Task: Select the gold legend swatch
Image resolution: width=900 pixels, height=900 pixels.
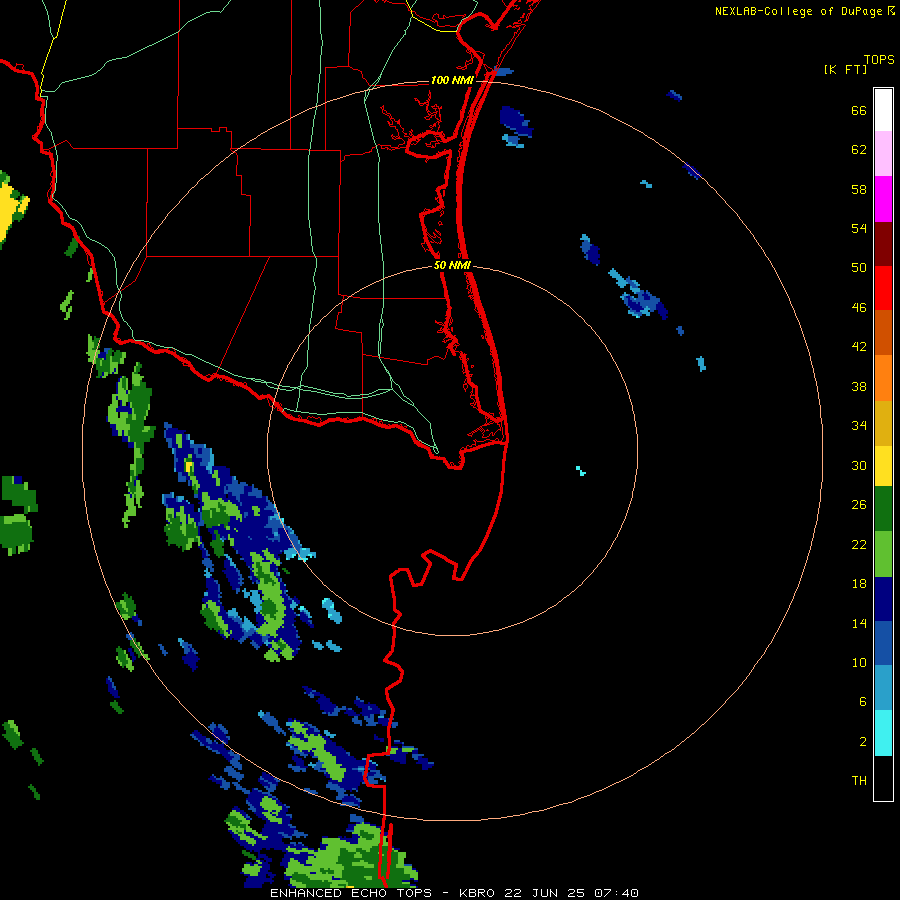Action: 883,423
